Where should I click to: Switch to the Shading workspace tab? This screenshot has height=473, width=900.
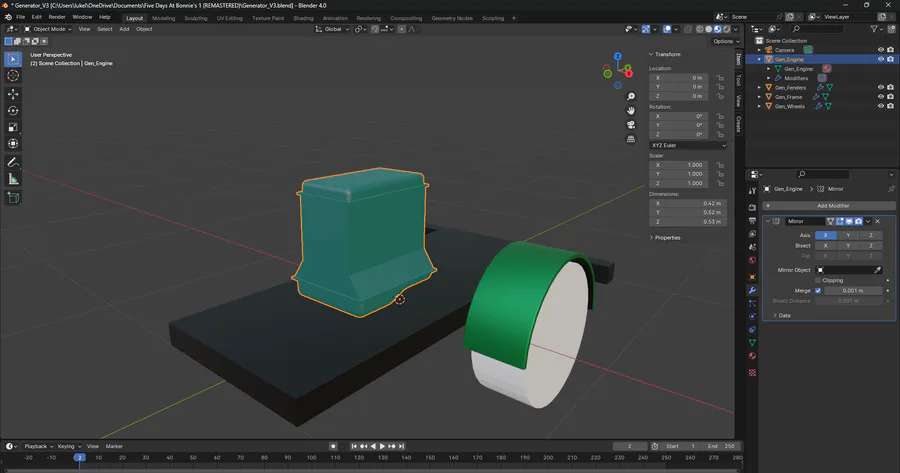[303, 18]
